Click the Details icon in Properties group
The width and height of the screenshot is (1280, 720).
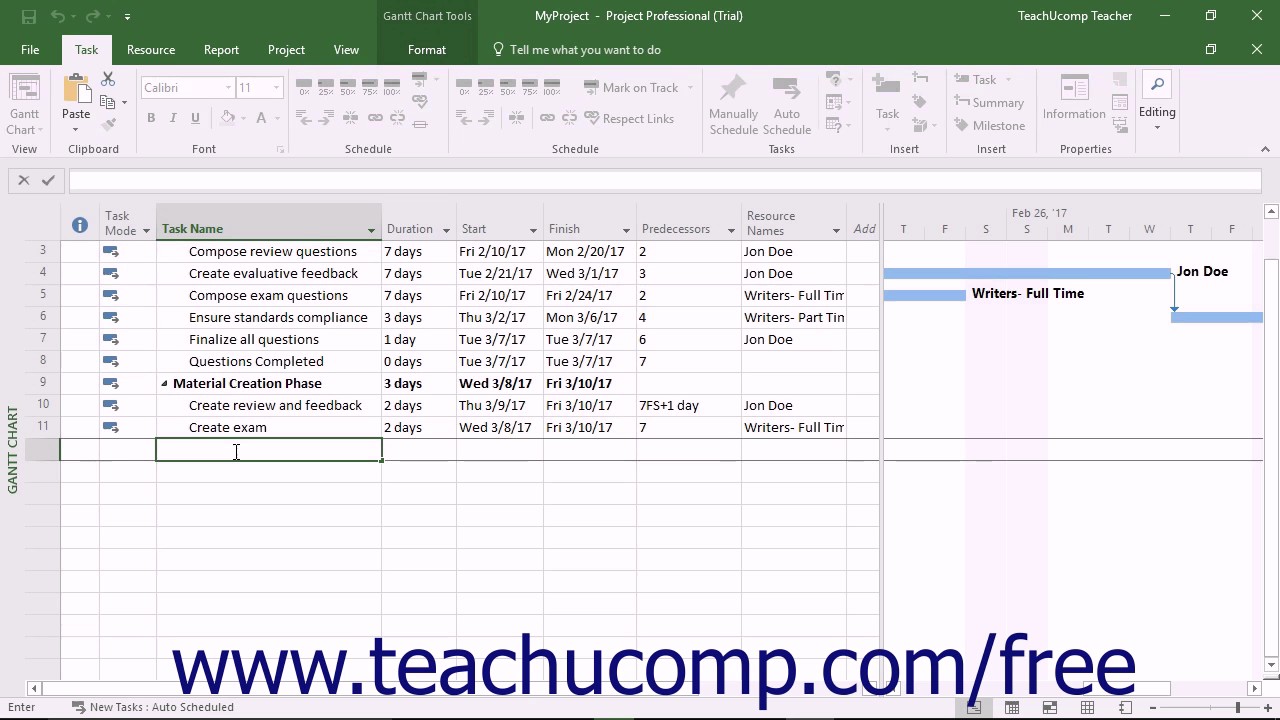pos(1120,102)
